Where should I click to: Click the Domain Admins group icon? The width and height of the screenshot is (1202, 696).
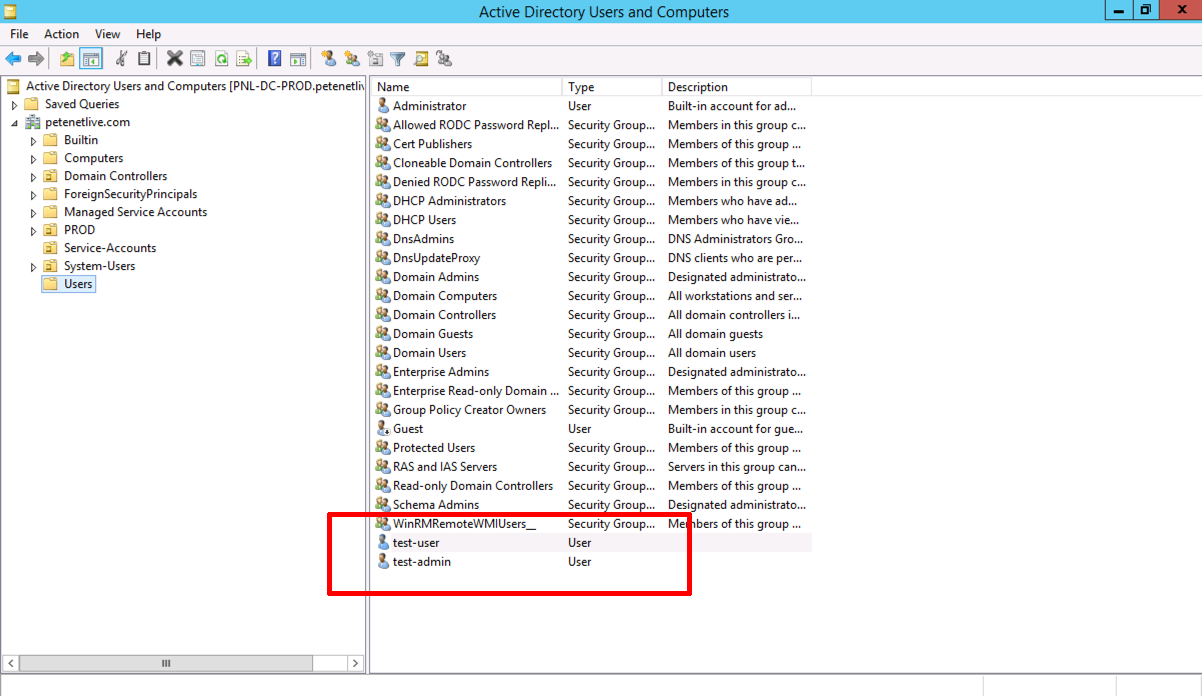pyautogui.click(x=382, y=277)
